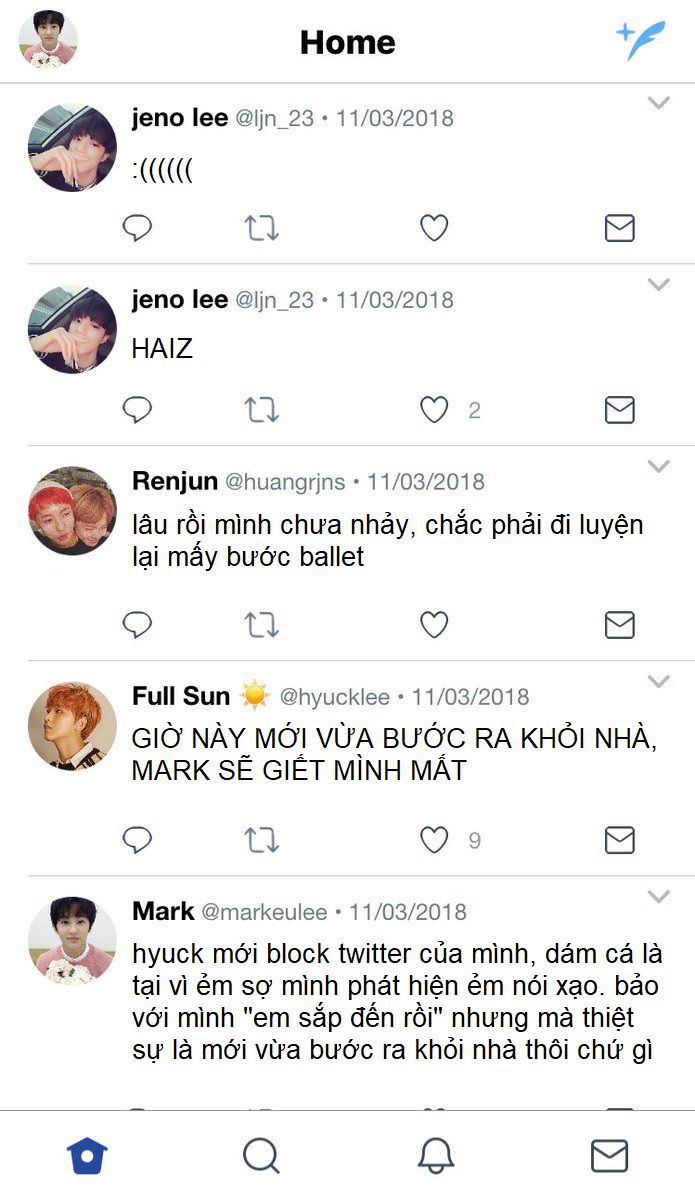This screenshot has width=695, height=1200.
Task: Reply to Renjun's ballet tweet
Action: pyautogui.click(x=137, y=625)
